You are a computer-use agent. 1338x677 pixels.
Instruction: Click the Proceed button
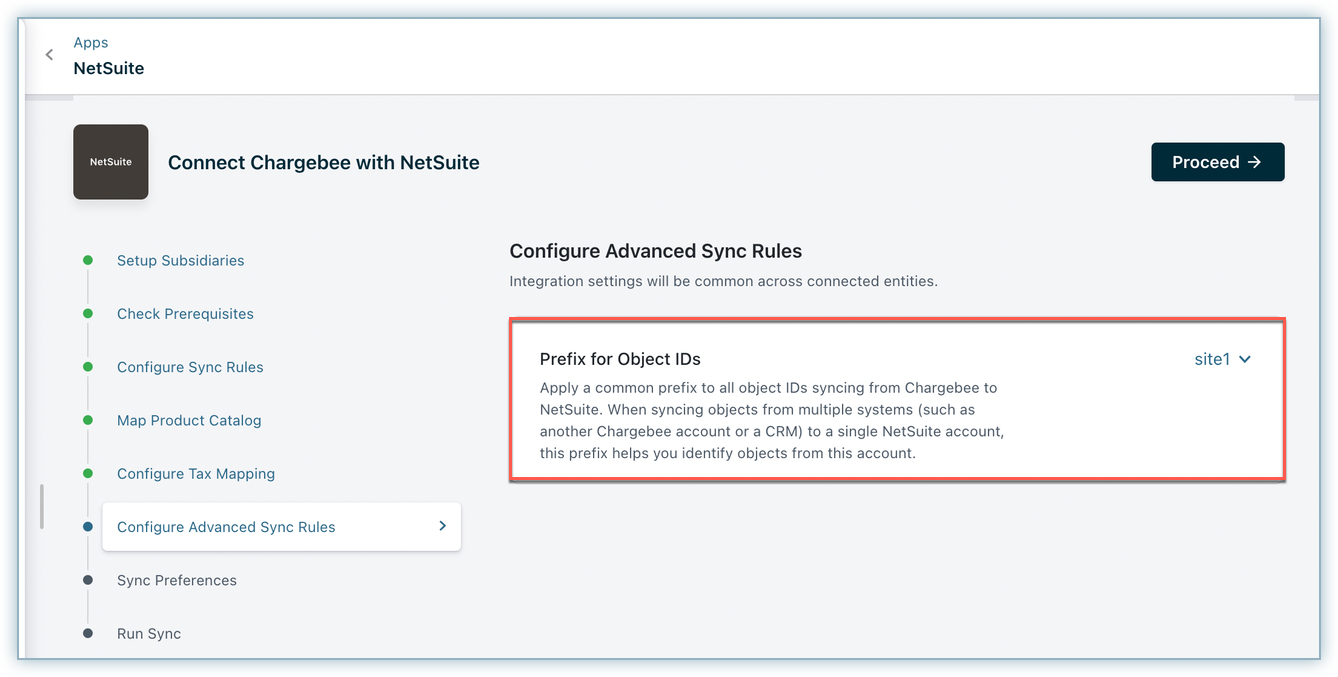tap(1217, 162)
